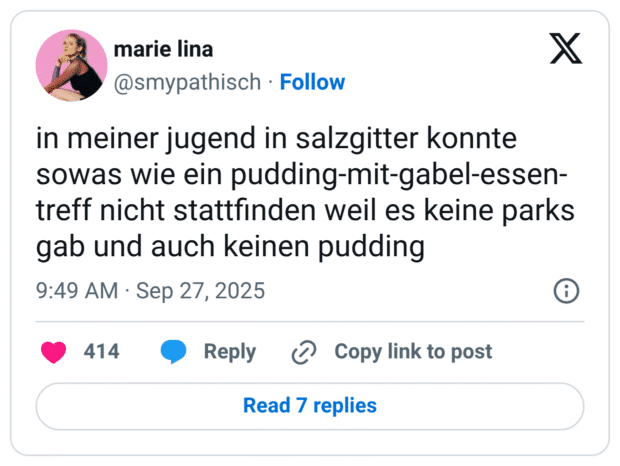The height and width of the screenshot is (466, 620).
Task: Open the @smypathisch handle link
Action: (190, 82)
